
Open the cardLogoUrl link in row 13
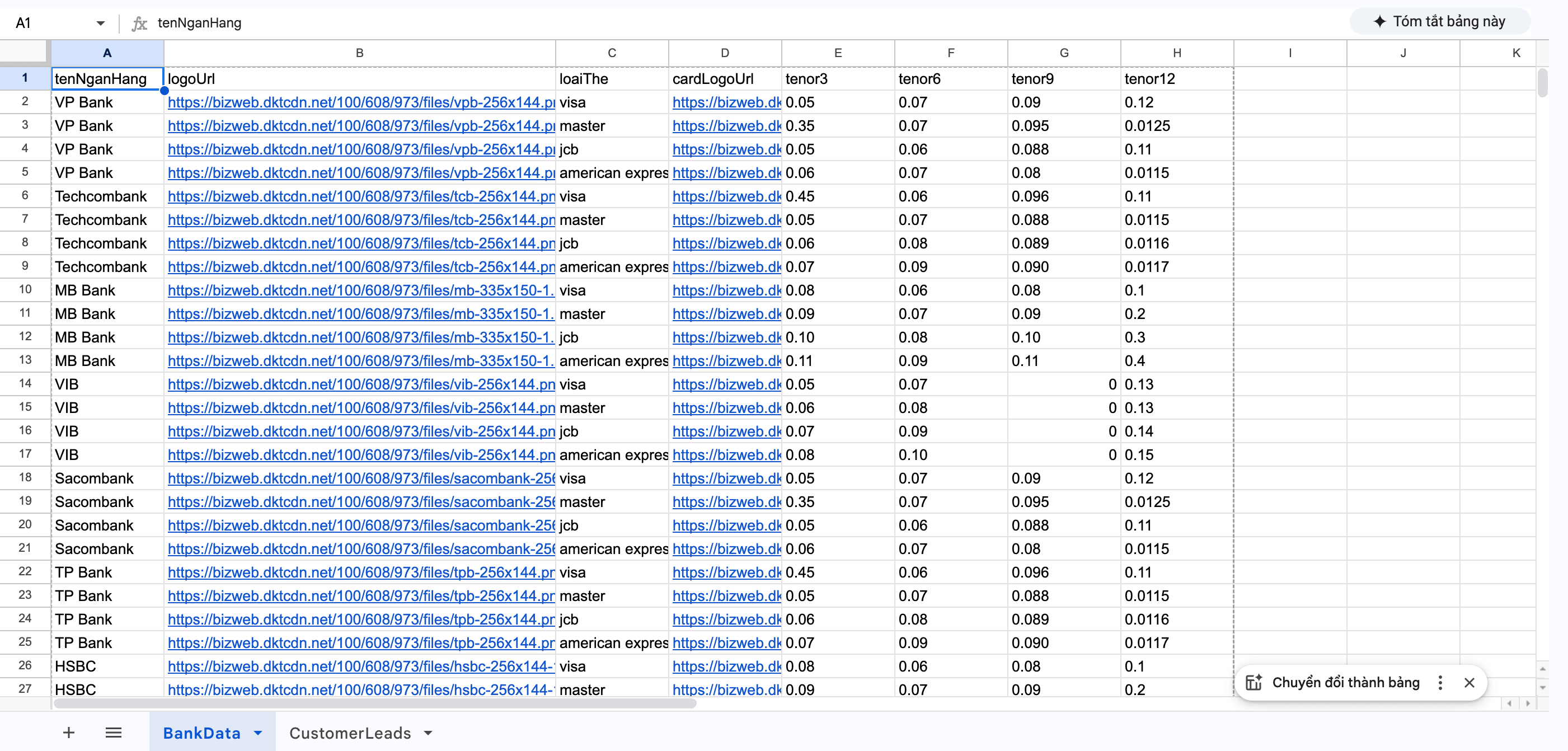(x=726, y=361)
